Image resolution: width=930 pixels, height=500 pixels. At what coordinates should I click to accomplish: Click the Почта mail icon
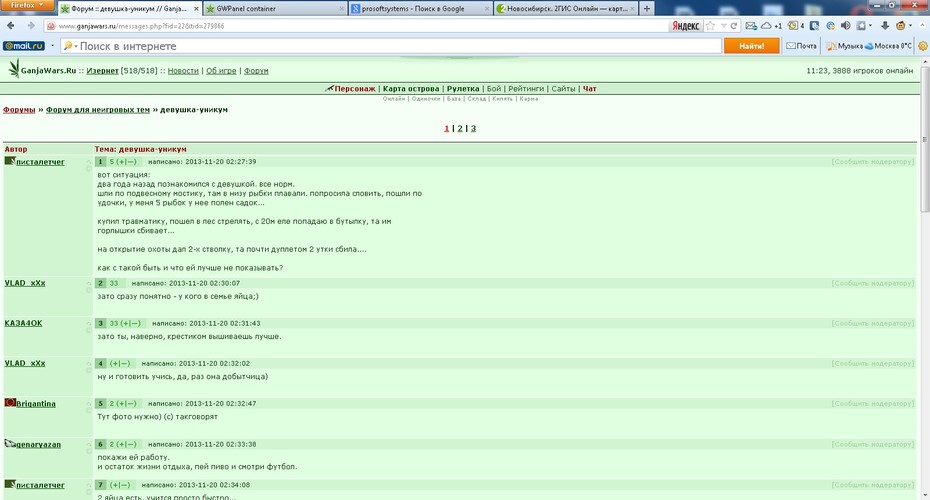[801, 46]
